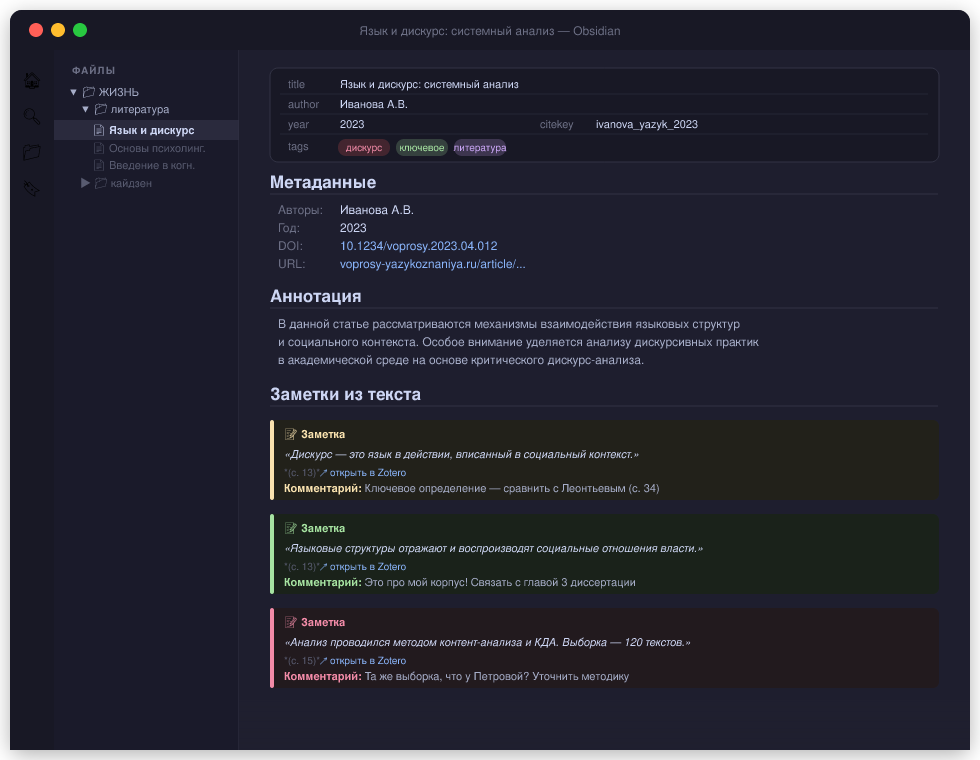Edit the citekey value ivanova_yazyk_2023

tap(646, 124)
